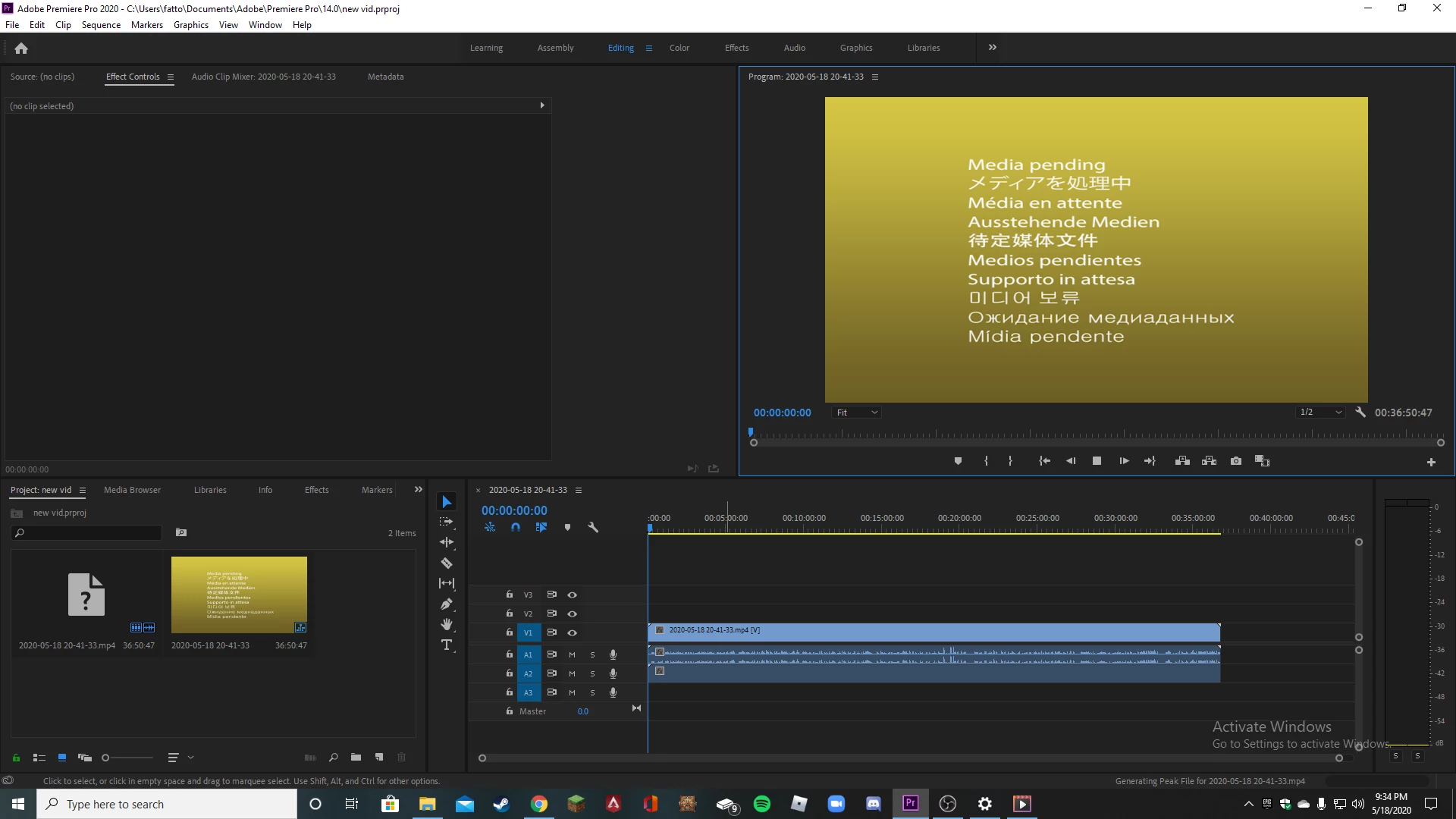Switch to the Media Browser tab

tap(132, 490)
